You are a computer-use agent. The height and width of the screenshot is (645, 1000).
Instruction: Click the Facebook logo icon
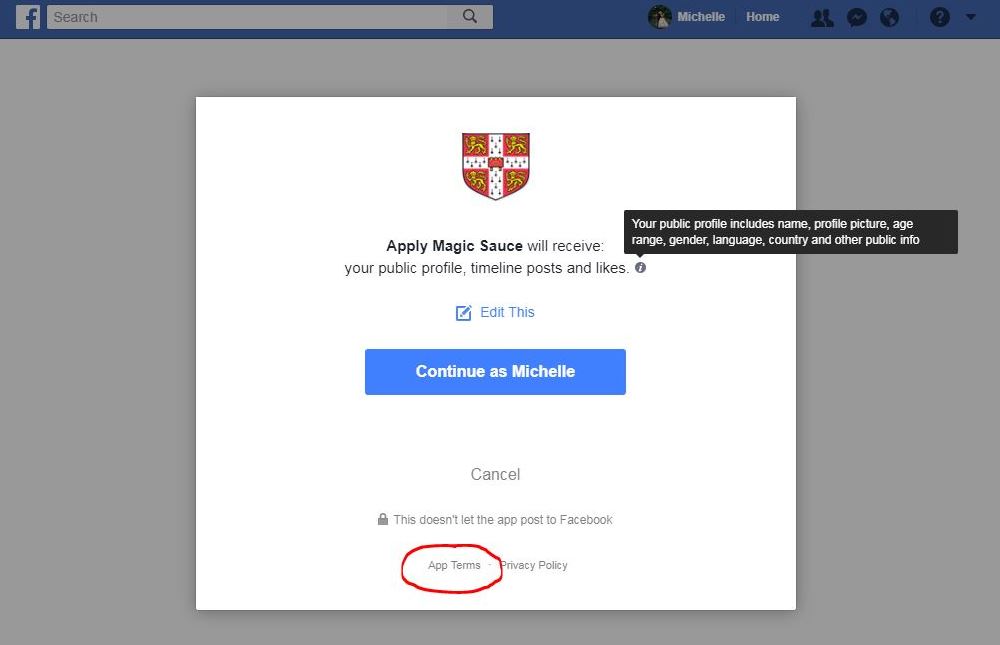[x=28, y=17]
